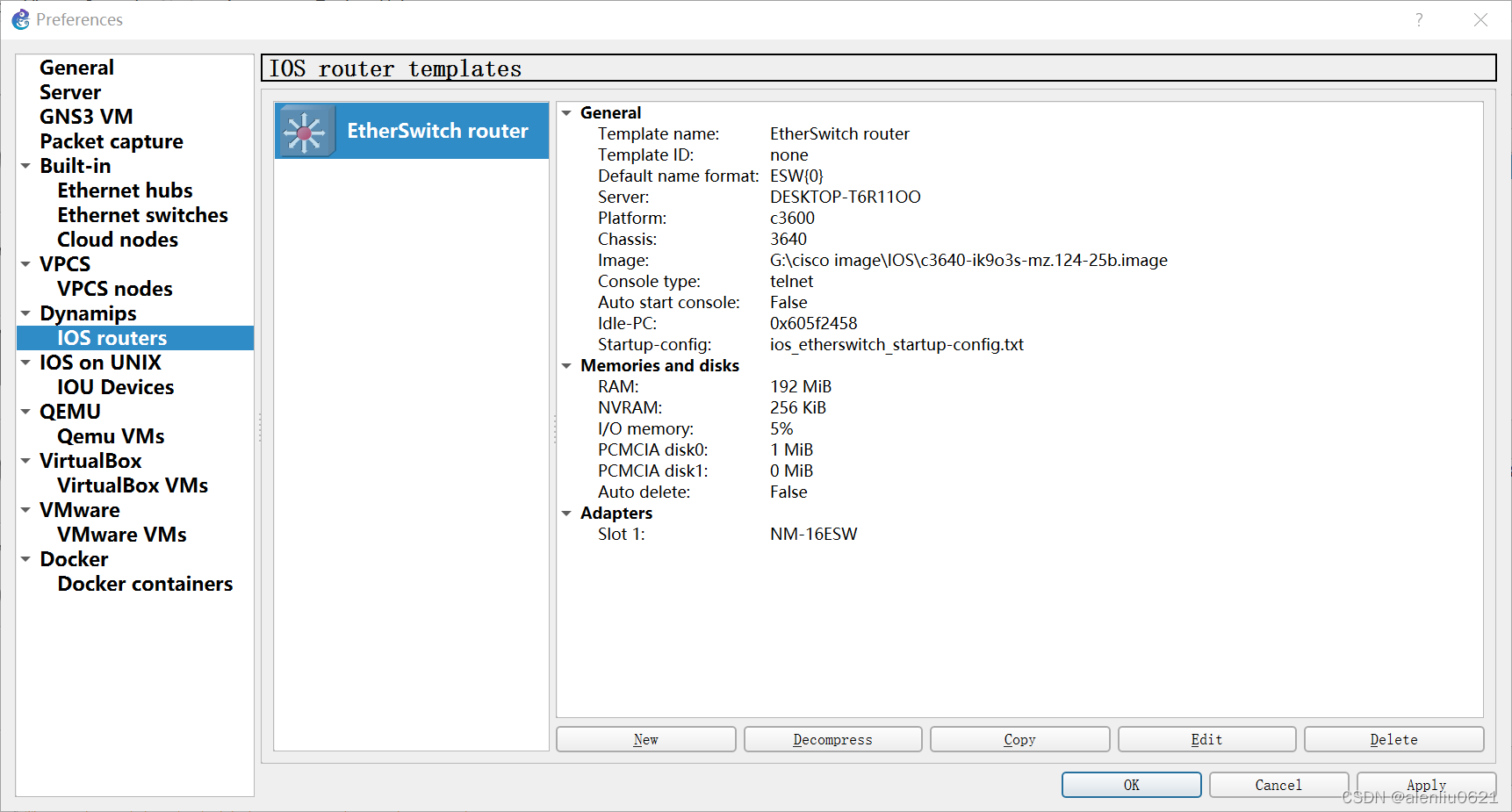Select VPCS nodes in the sidebar

115,289
